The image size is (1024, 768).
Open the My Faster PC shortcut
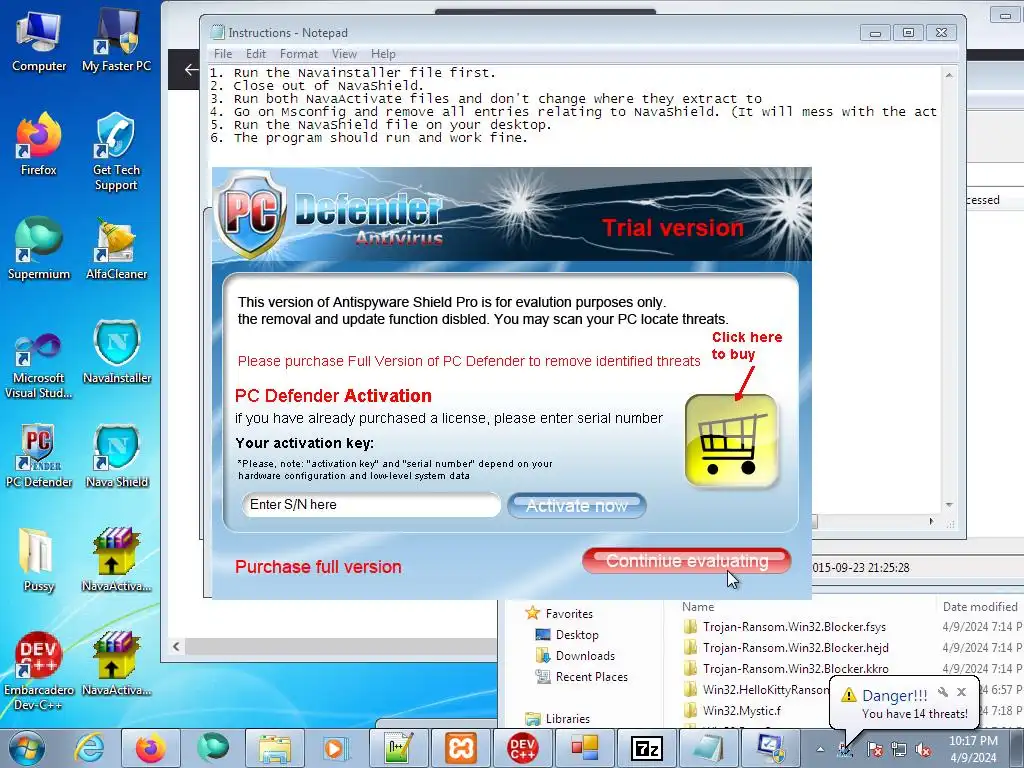116,40
